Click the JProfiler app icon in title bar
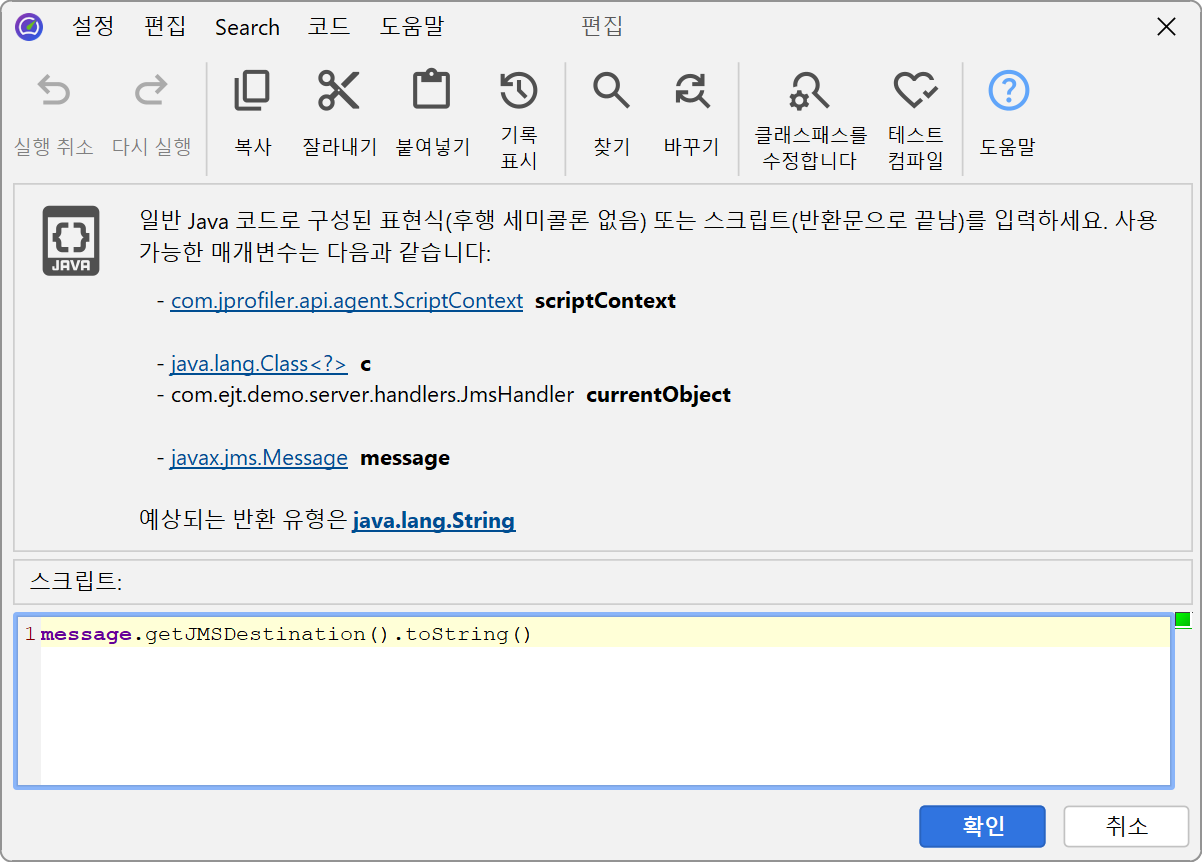 [x=29, y=27]
